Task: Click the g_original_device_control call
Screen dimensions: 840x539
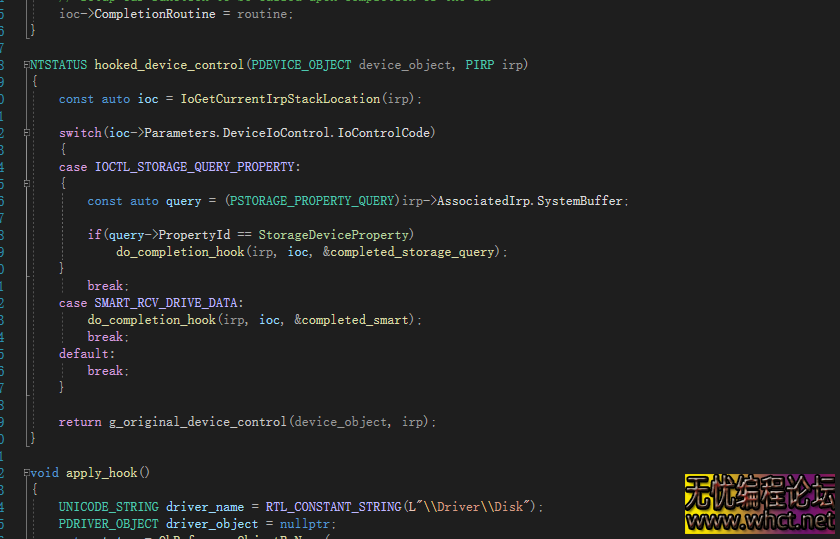Action: [x=197, y=422]
